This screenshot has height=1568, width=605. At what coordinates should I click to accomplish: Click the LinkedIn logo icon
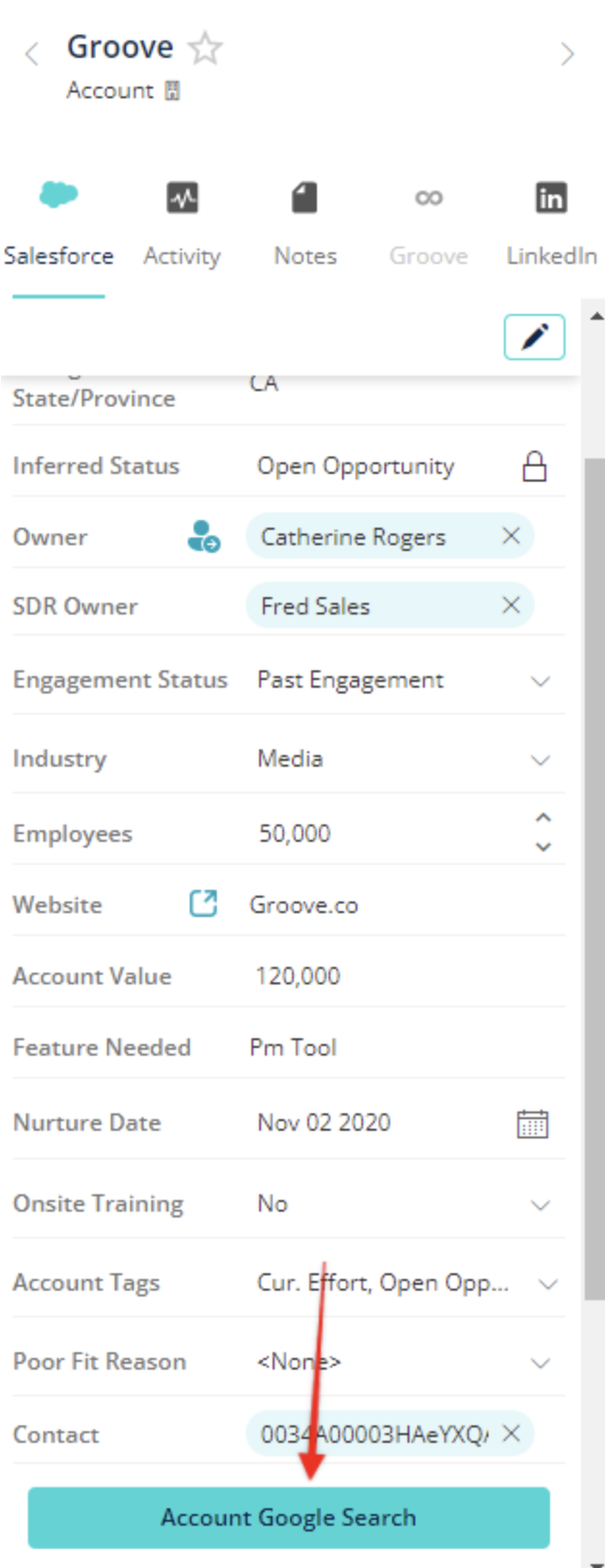[x=551, y=197]
